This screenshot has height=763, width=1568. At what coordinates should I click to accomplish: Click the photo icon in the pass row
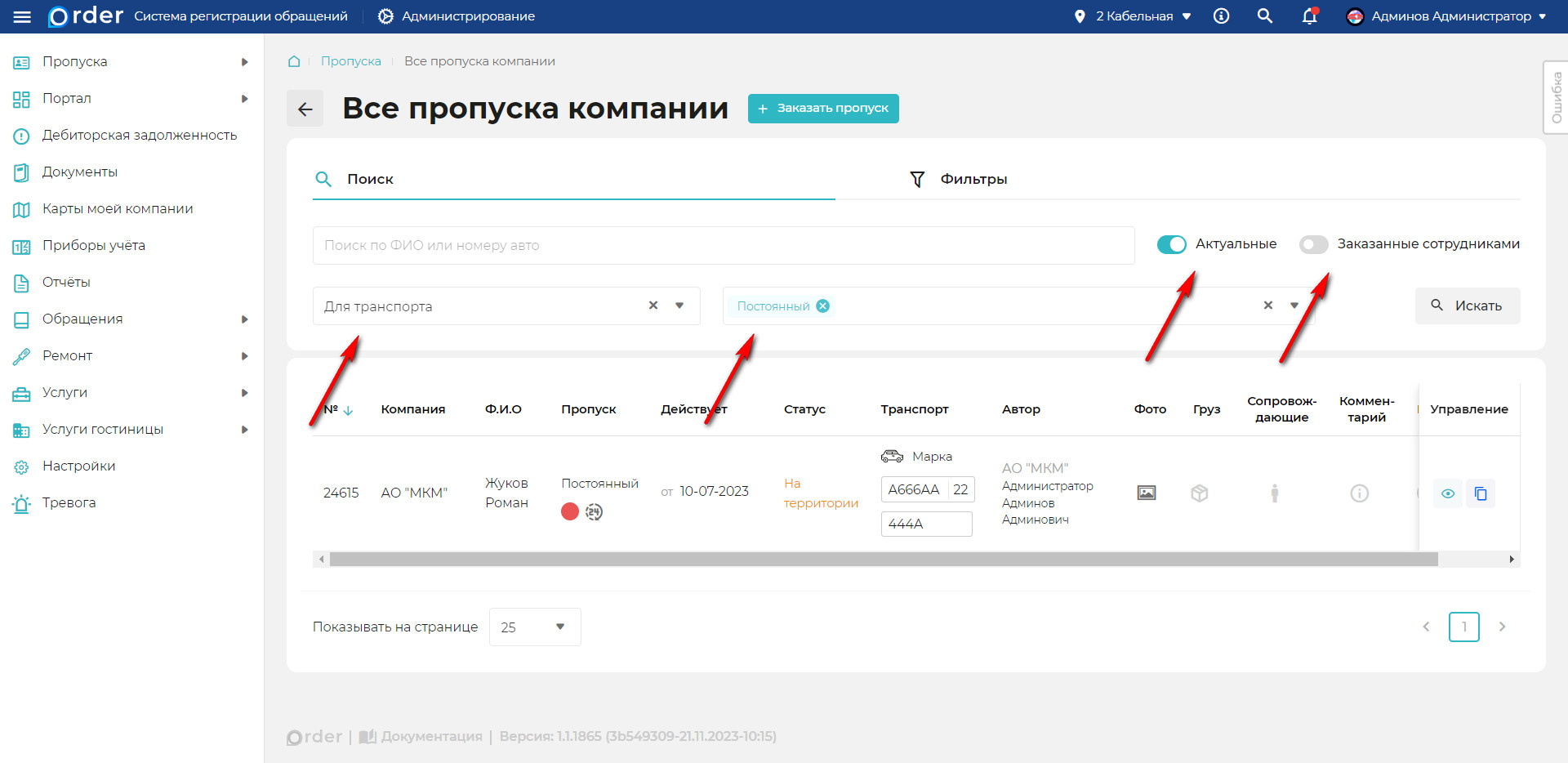point(1146,493)
